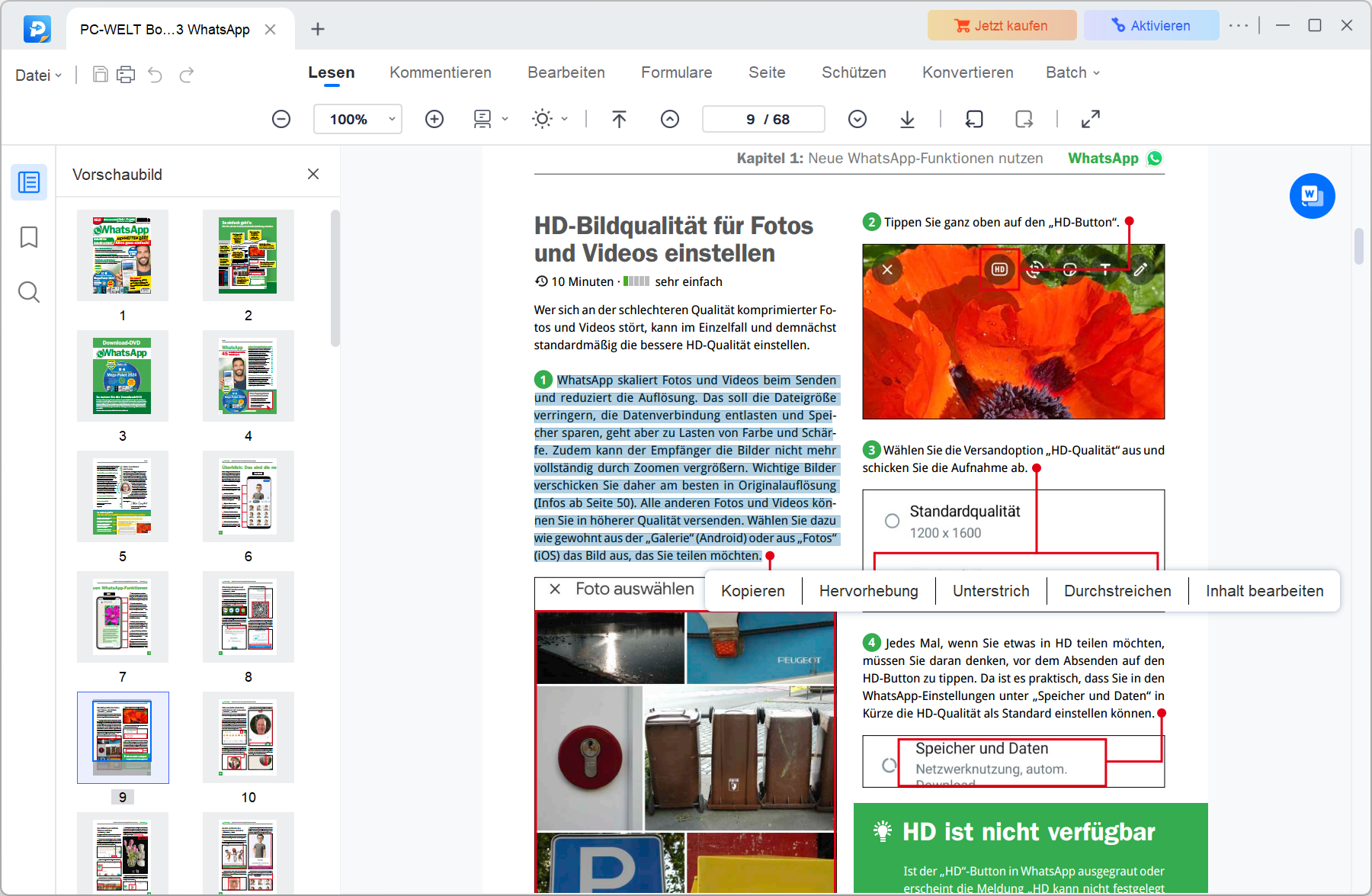
Task: Expand the Batch dropdown menu
Action: point(1072,72)
